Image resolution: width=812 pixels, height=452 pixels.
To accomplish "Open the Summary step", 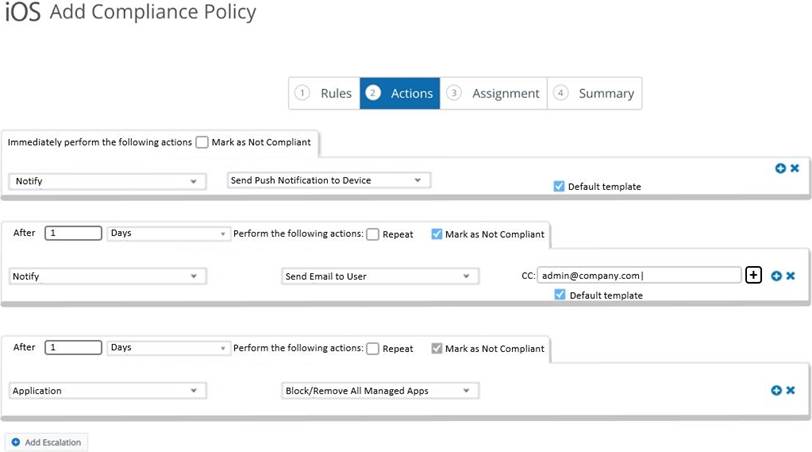I will tap(595, 93).
